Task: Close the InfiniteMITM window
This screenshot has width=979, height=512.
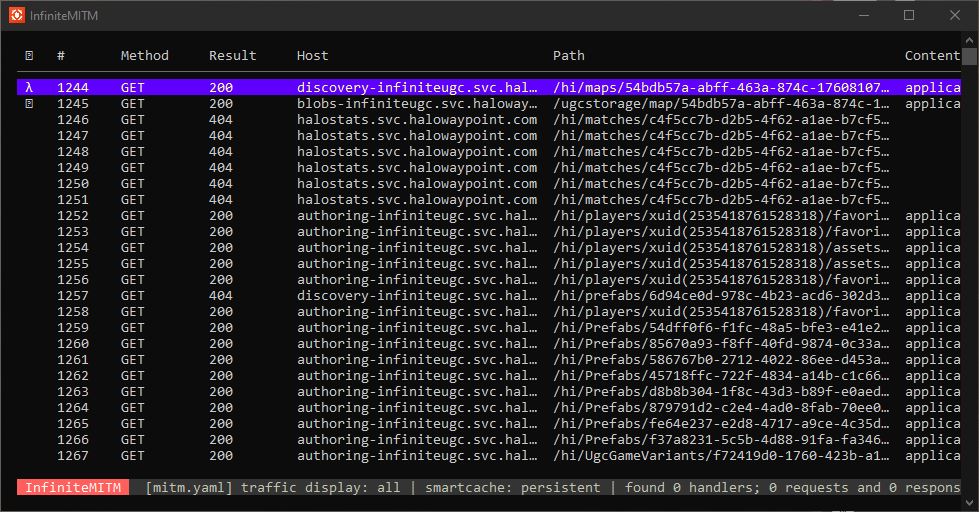Action: (955, 15)
